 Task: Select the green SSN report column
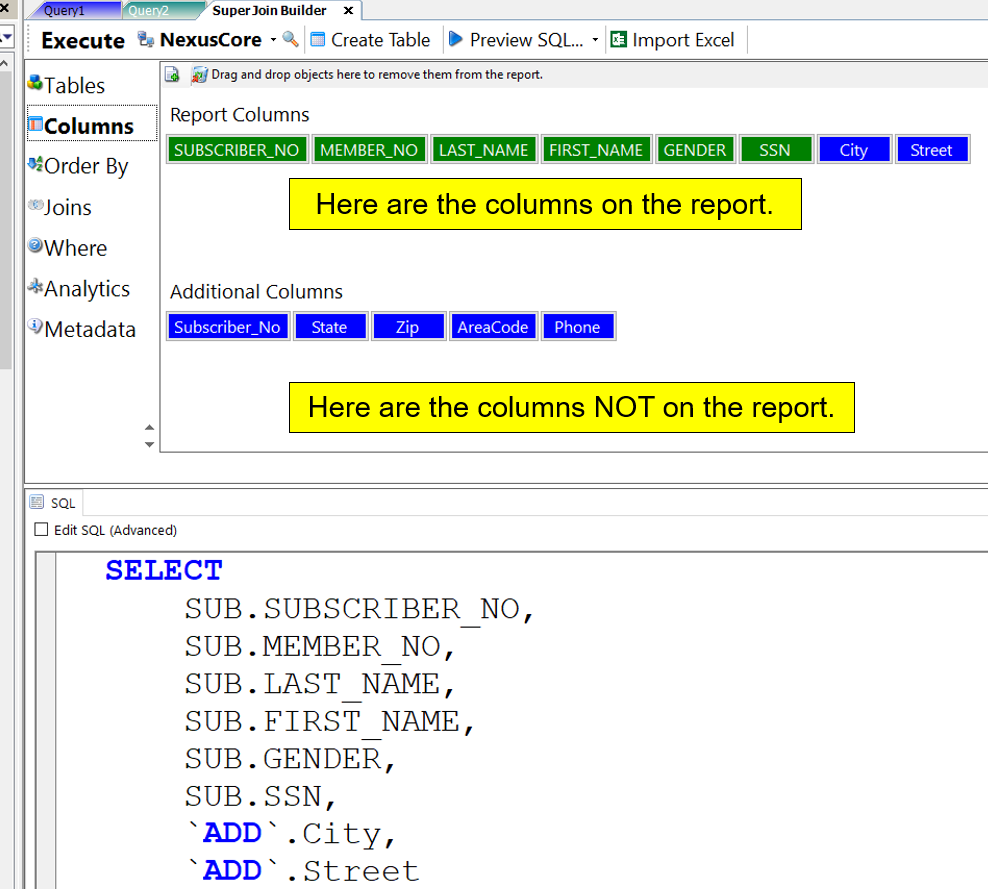tap(774, 150)
